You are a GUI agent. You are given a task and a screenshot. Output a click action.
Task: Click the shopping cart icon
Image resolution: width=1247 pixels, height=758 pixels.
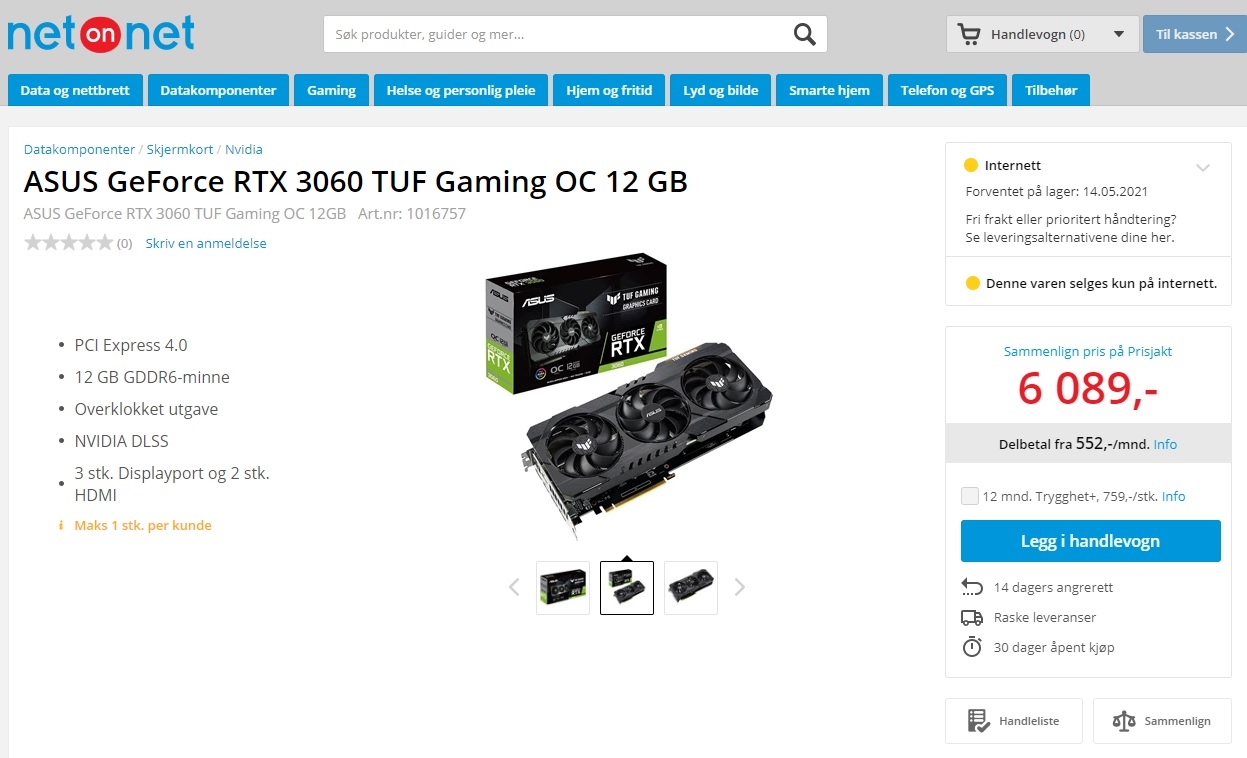[x=968, y=35]
